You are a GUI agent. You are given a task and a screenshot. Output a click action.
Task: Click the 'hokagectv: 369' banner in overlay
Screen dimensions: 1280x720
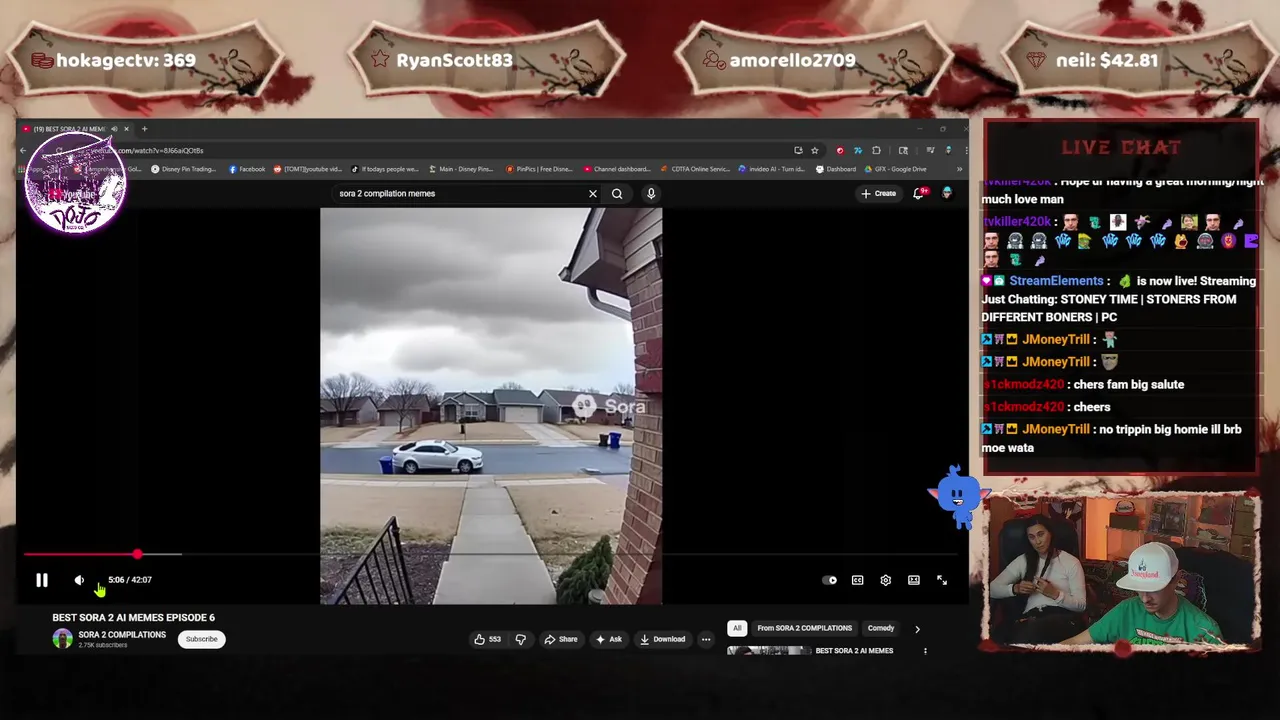[x=145, y=60]
